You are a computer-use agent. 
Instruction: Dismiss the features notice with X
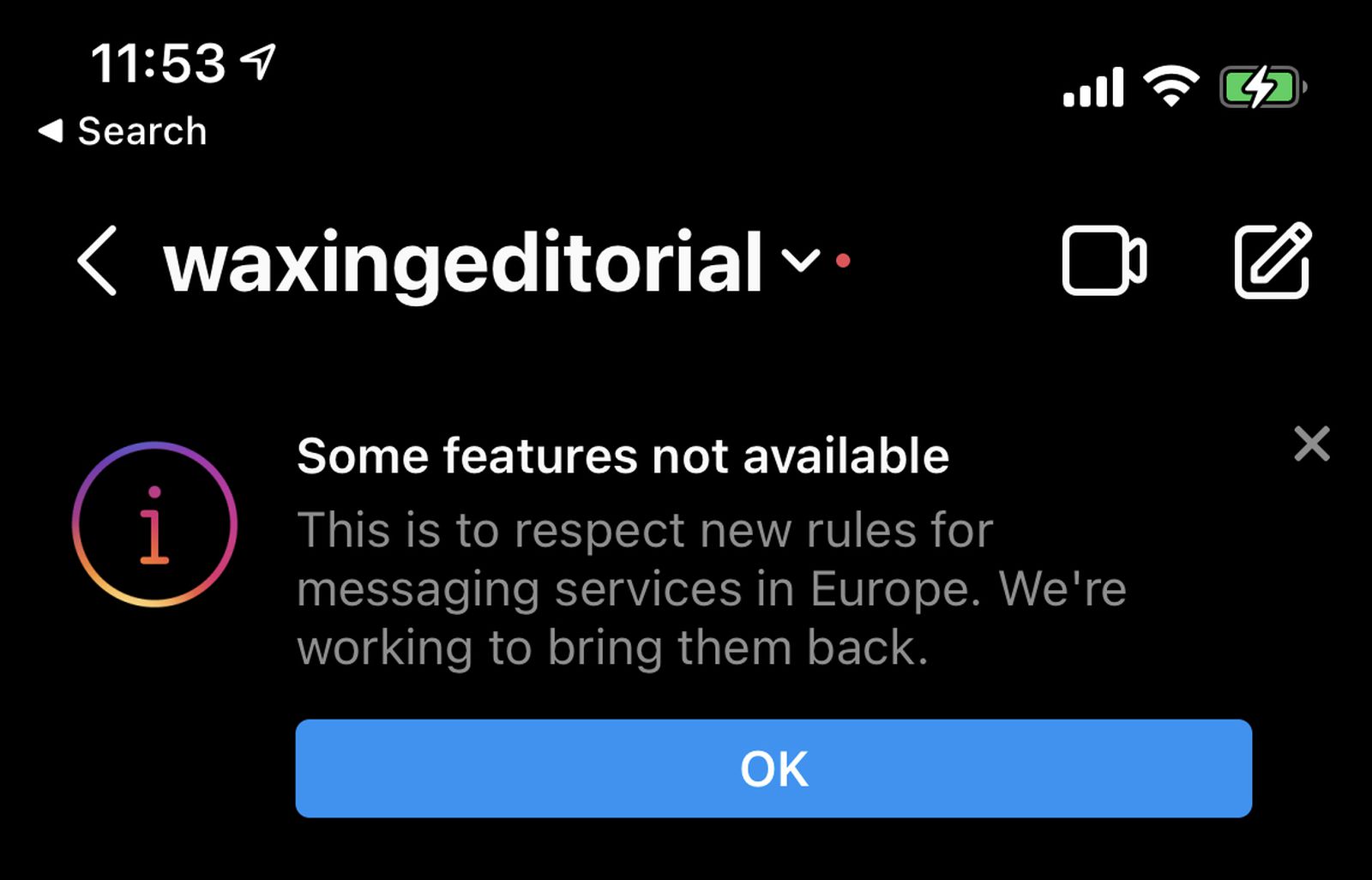[x=1312, y=443]
